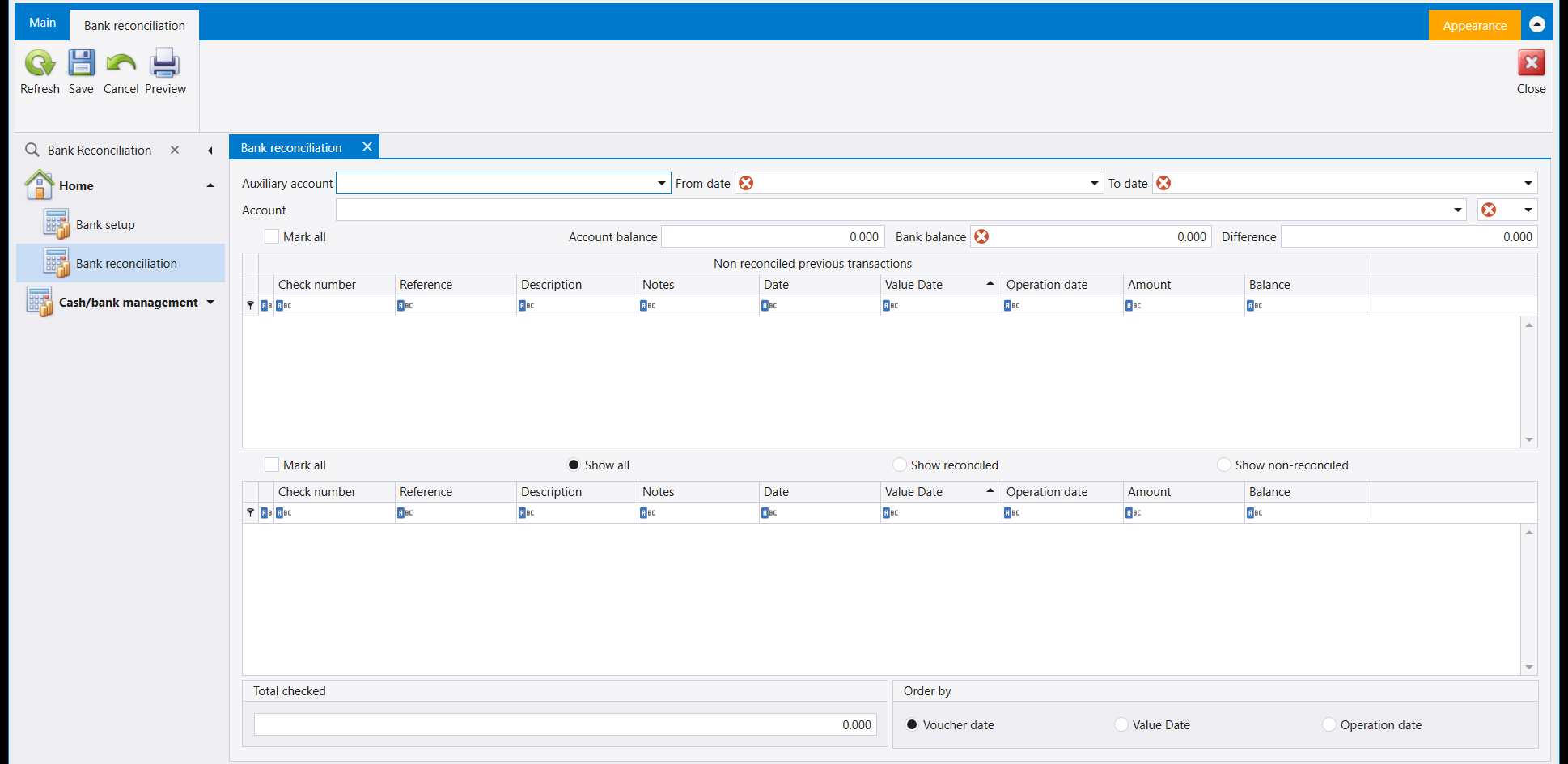Screen dimensions: 1568x764
Task: Order by Operation date radio button
Action: click(1329, 724)
